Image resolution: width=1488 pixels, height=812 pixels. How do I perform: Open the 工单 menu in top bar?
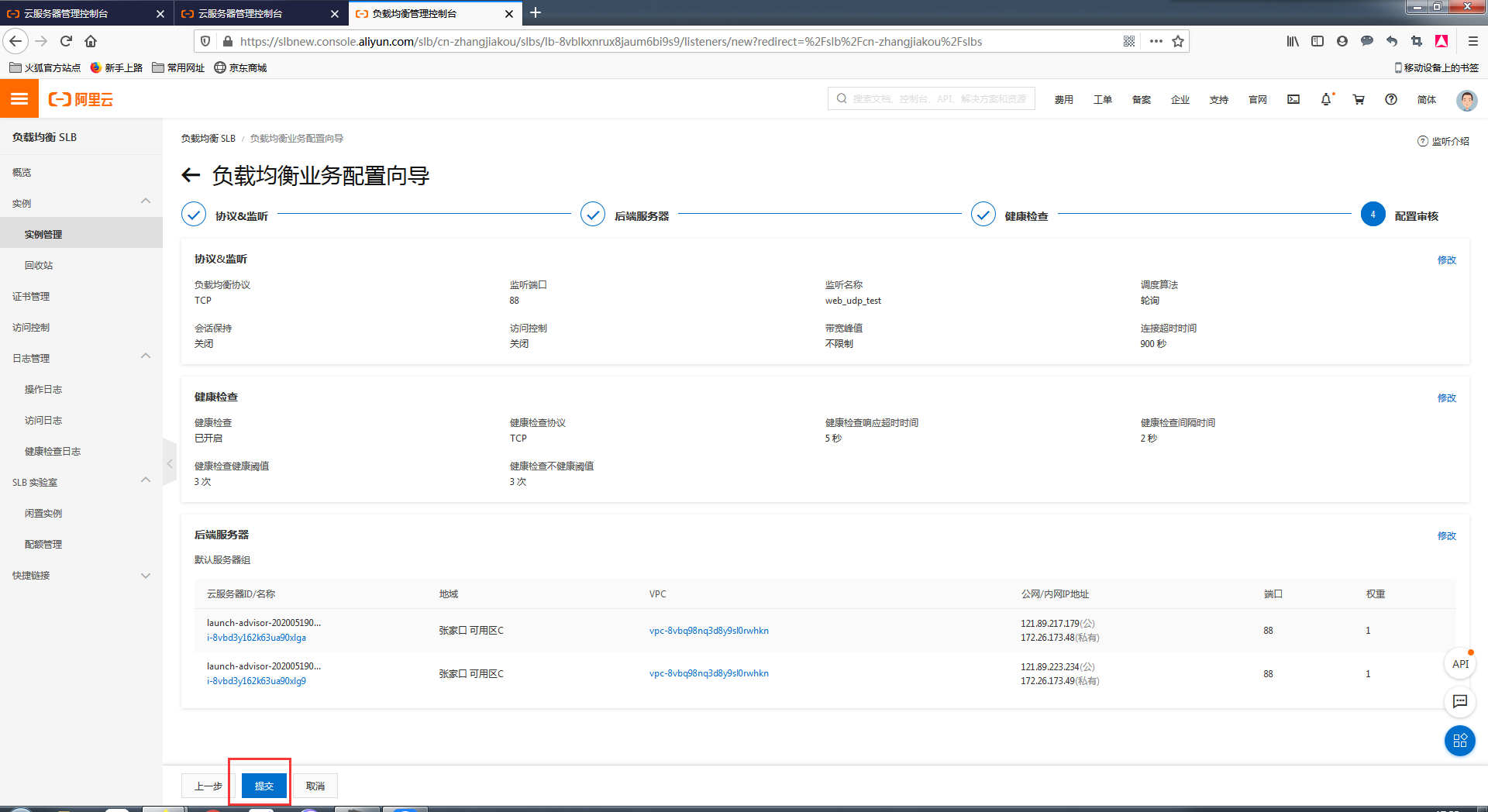click(x=1102, y=99)
